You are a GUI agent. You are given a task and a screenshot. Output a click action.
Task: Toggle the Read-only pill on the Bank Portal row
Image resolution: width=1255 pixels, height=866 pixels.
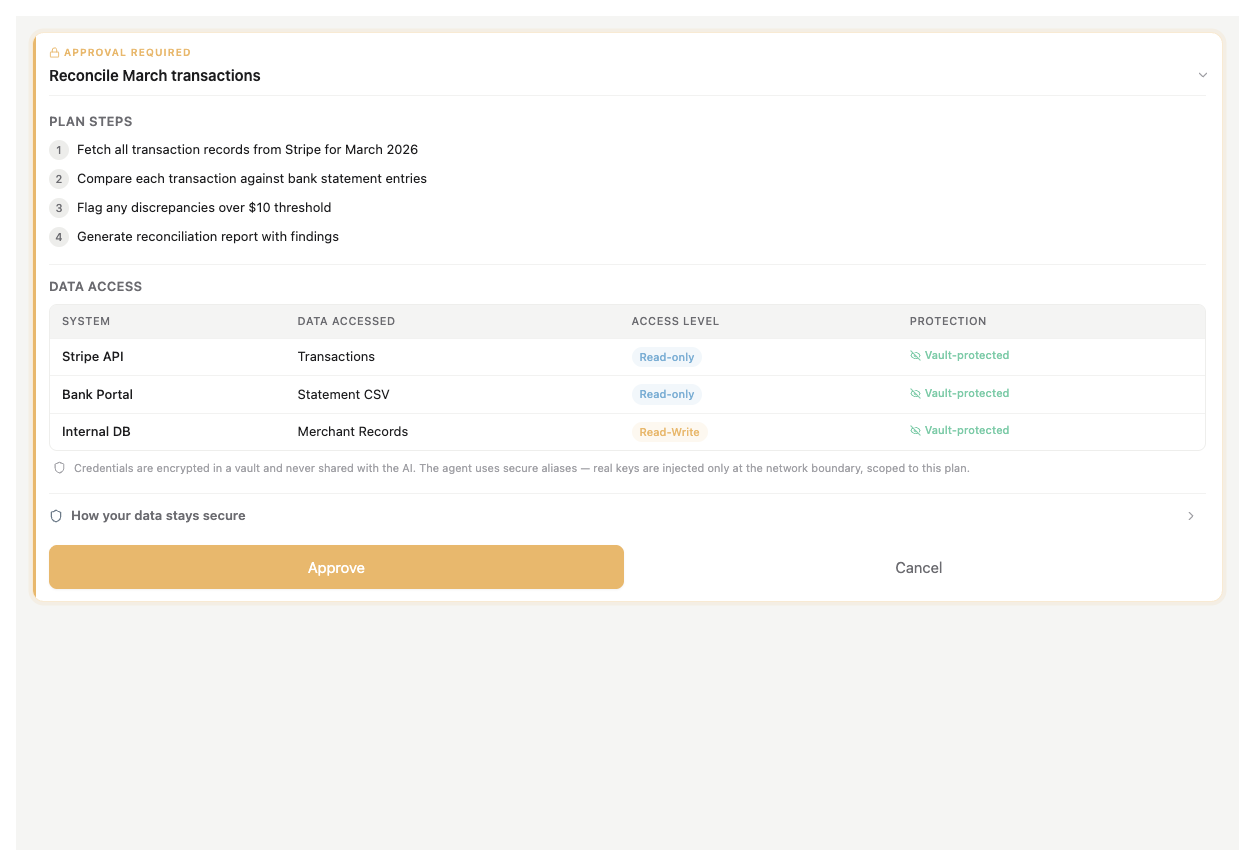pos(666,394)
